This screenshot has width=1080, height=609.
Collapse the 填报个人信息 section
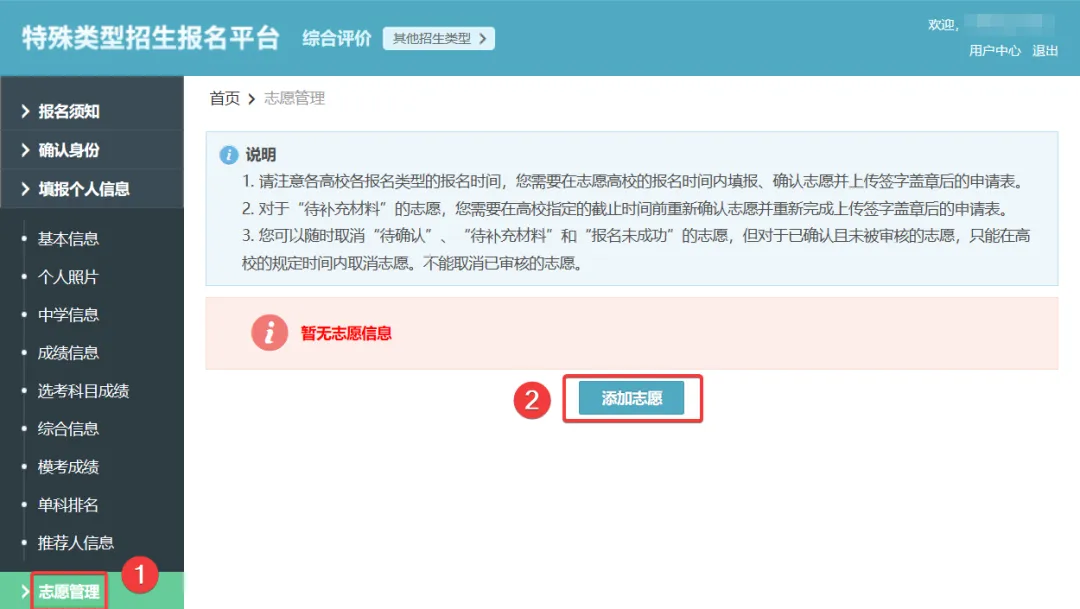click(x=83, y=189)
